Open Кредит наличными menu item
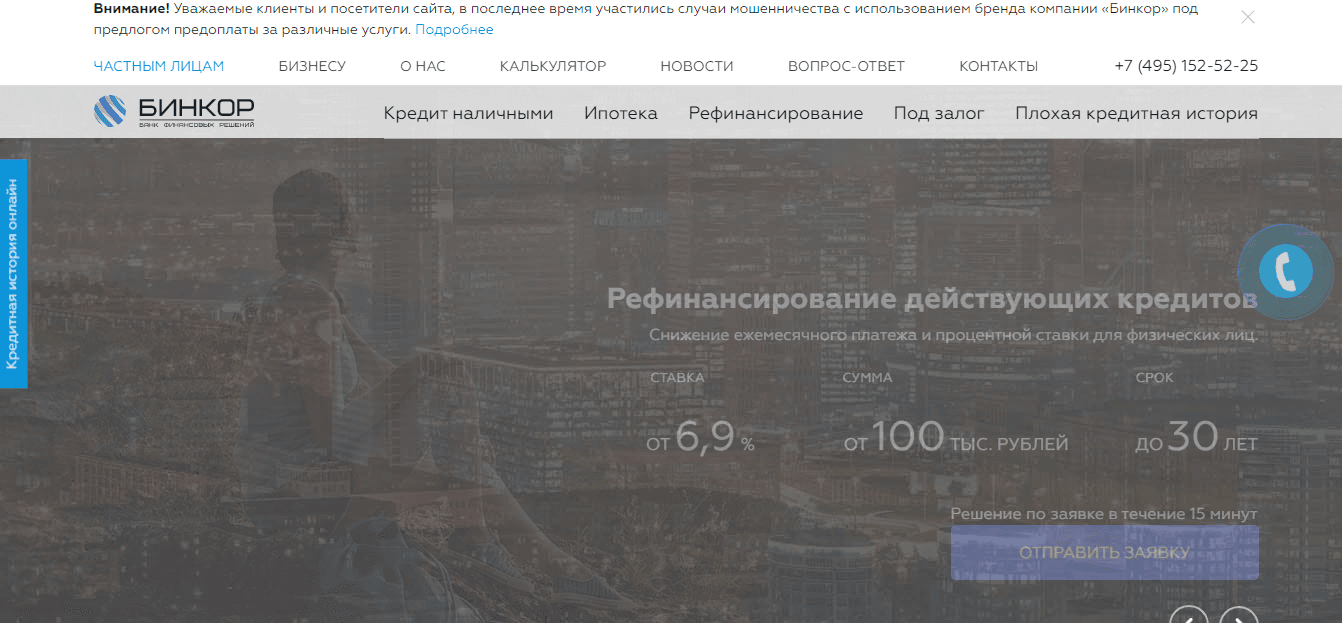The image size is (1342, 623). 468,113
